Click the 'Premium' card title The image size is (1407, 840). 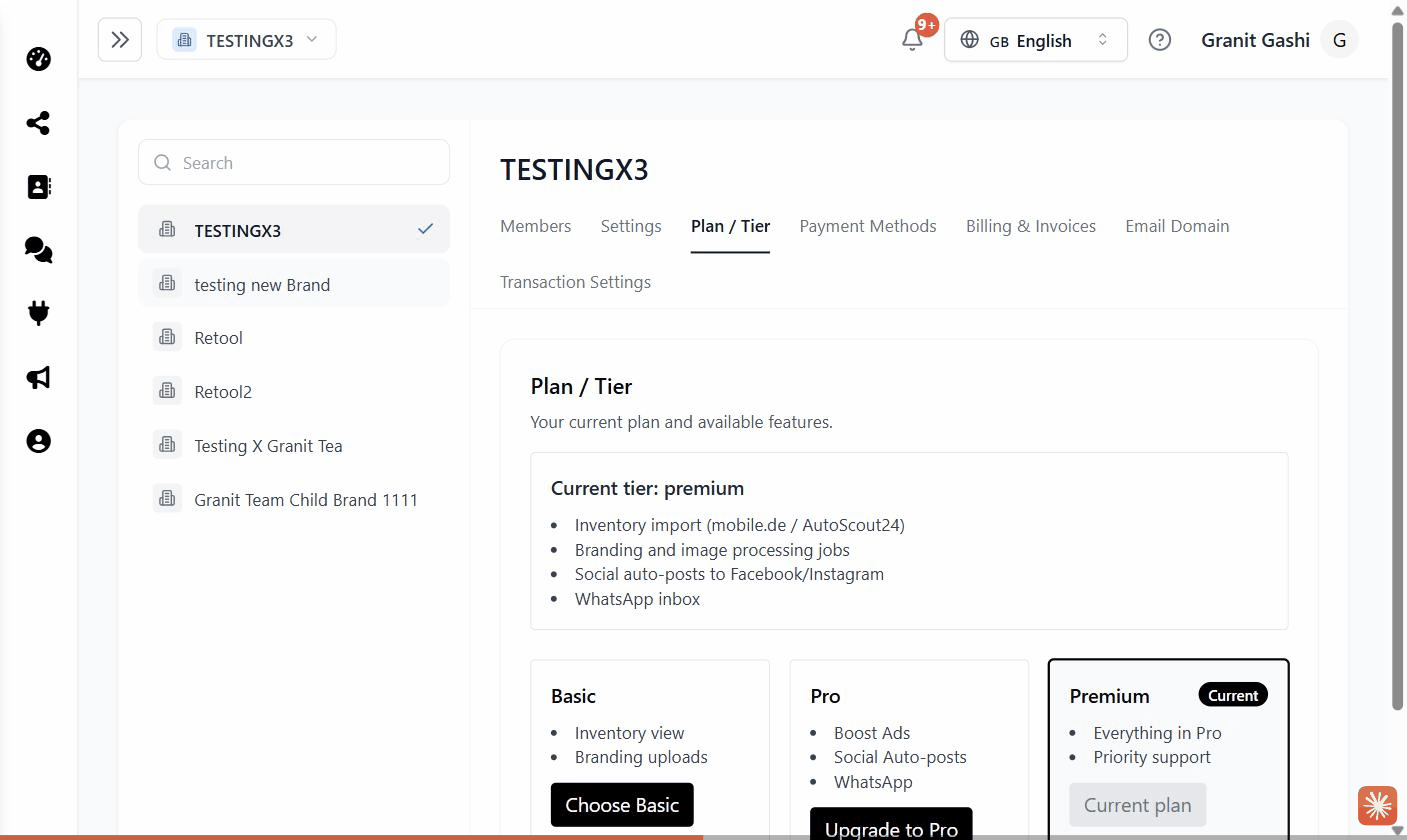[x=1109, y=696]
